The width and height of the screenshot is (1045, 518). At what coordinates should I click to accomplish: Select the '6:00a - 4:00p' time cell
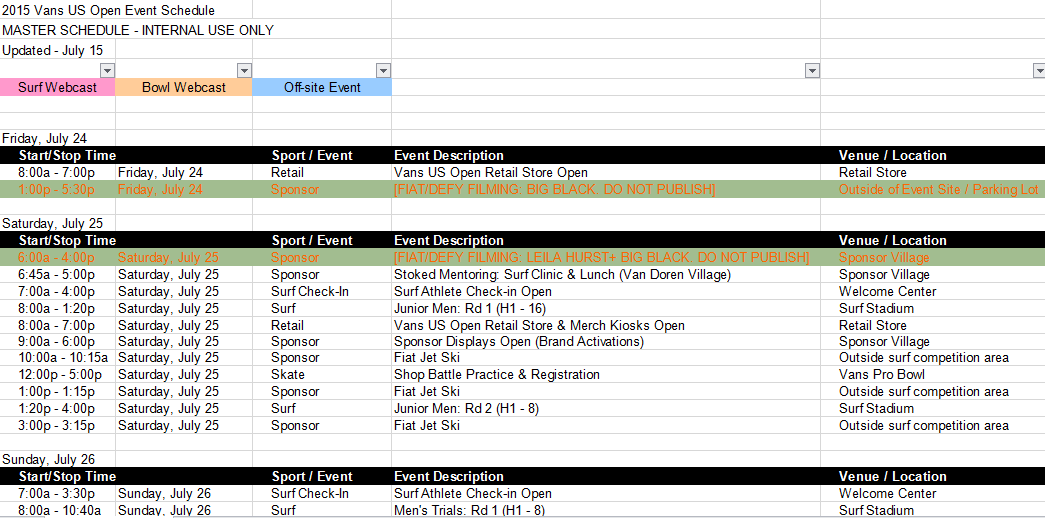57,257
